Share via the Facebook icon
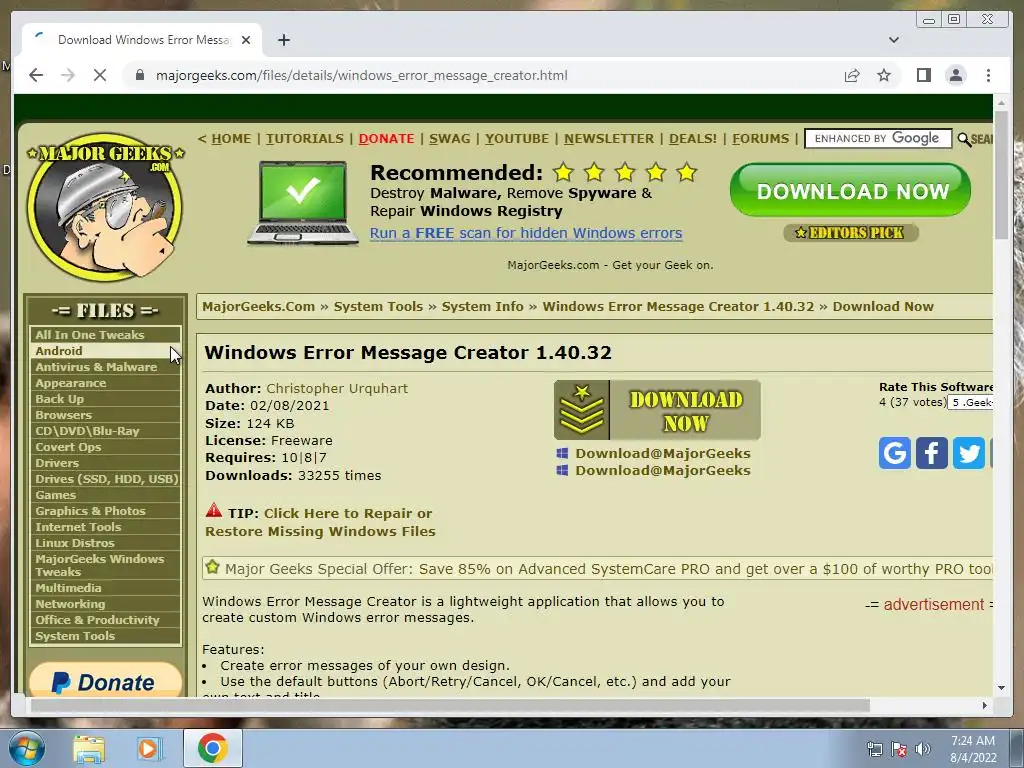 (x=931, y=453)
